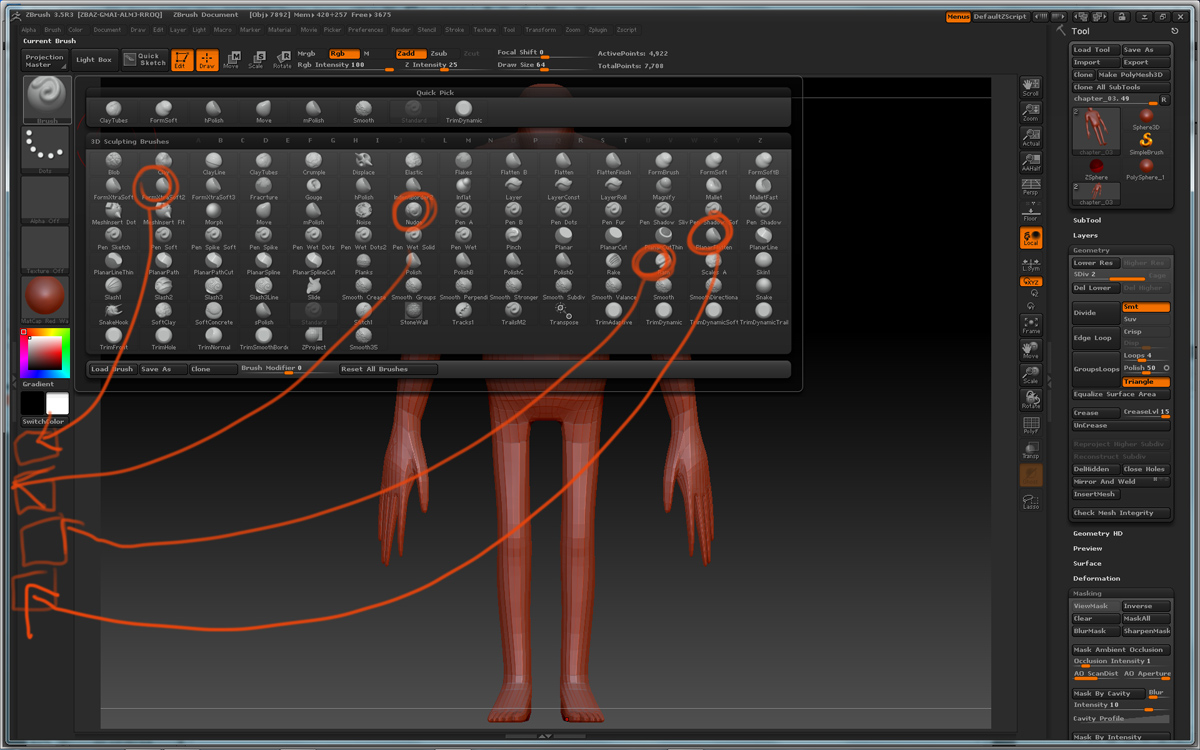This screenshot has height=750, width=1200.
Task: Select ClayTubes in the Quick Pick row
Action: coord(113,112)
